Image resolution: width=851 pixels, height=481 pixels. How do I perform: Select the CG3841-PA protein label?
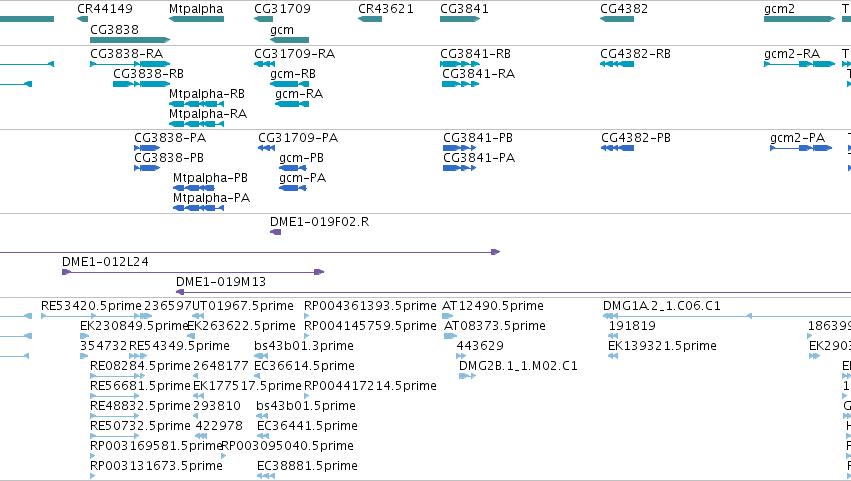[479, 158]
